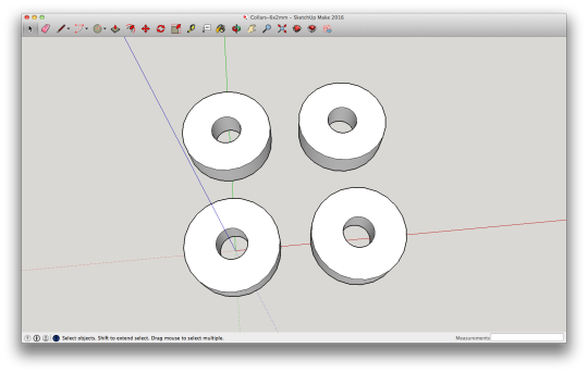Pick the Eraser tool
The image size is (588, 373).
(x=45, y=29)
